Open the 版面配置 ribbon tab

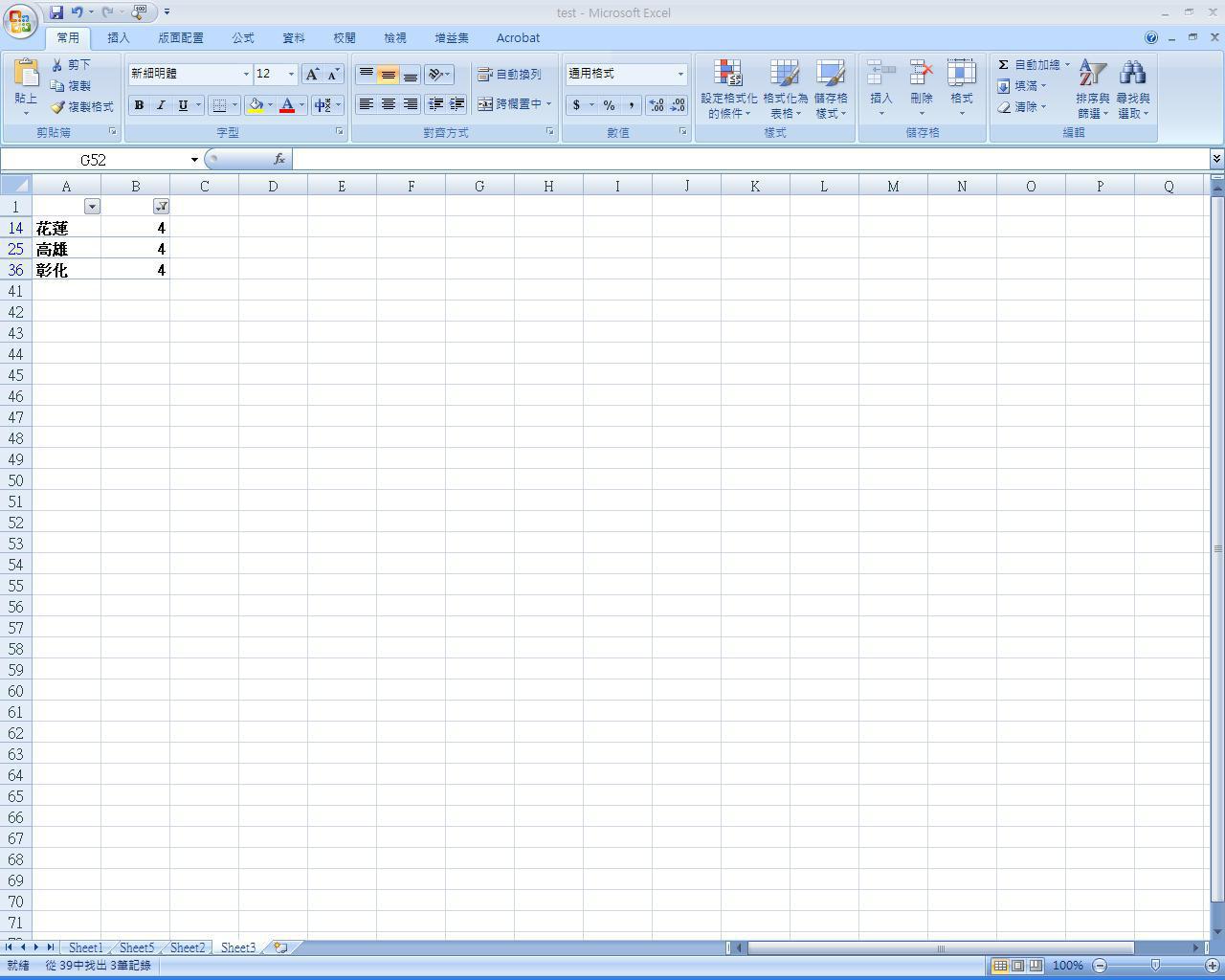click(181, 38)
